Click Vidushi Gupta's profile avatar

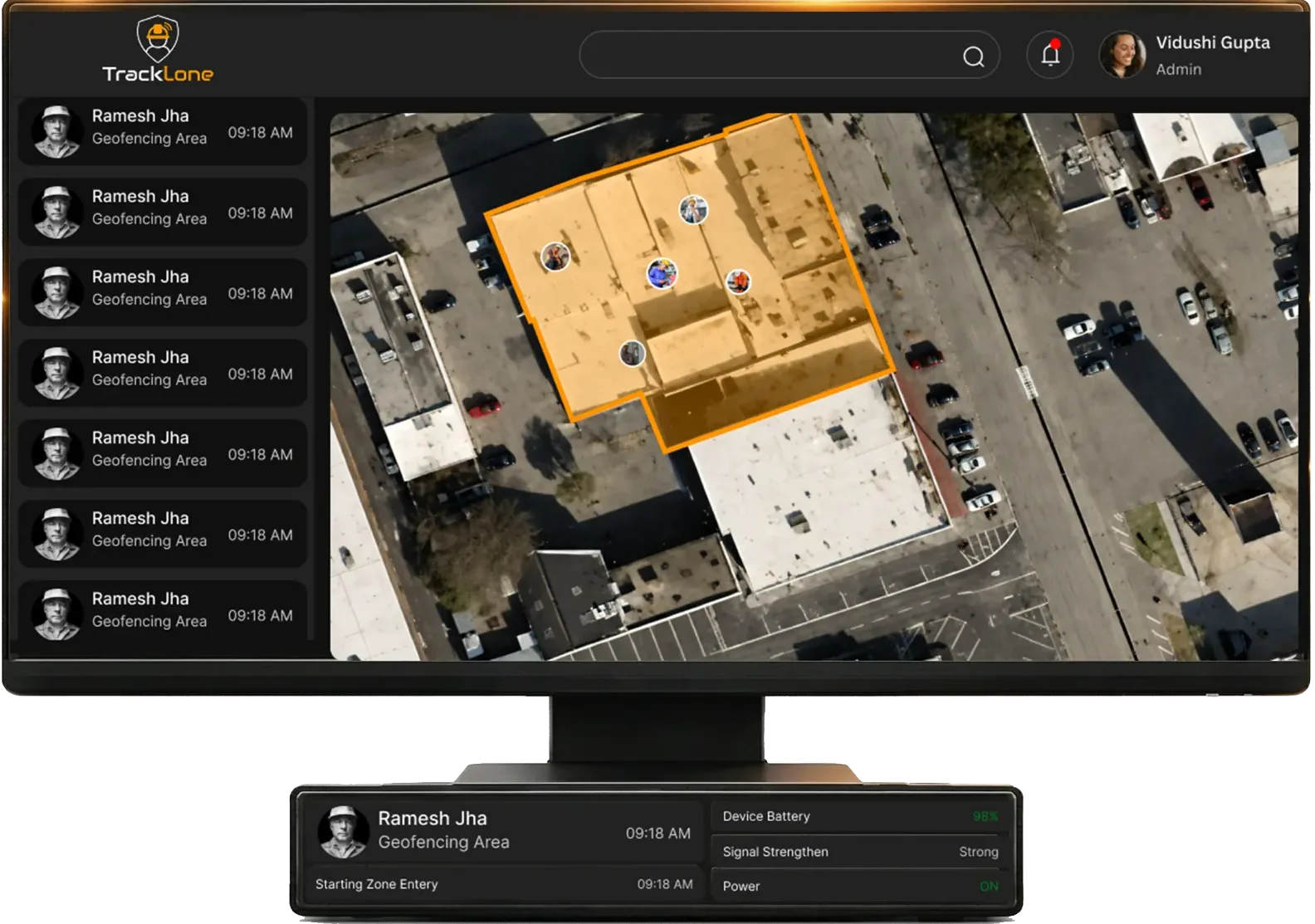pos(1122,56)
